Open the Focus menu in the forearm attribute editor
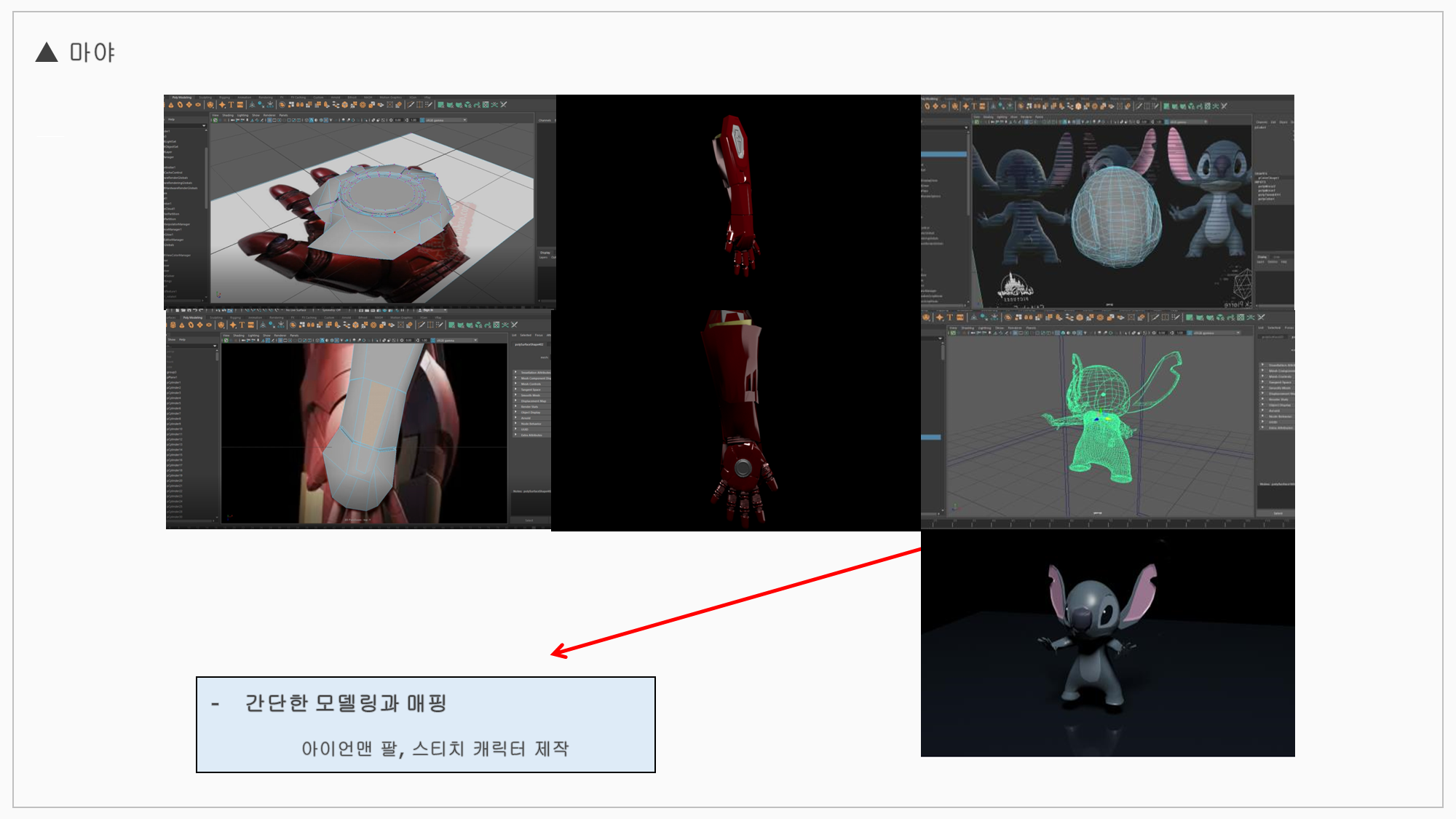This screenshot has width=1456, height=819. [539, 336]
